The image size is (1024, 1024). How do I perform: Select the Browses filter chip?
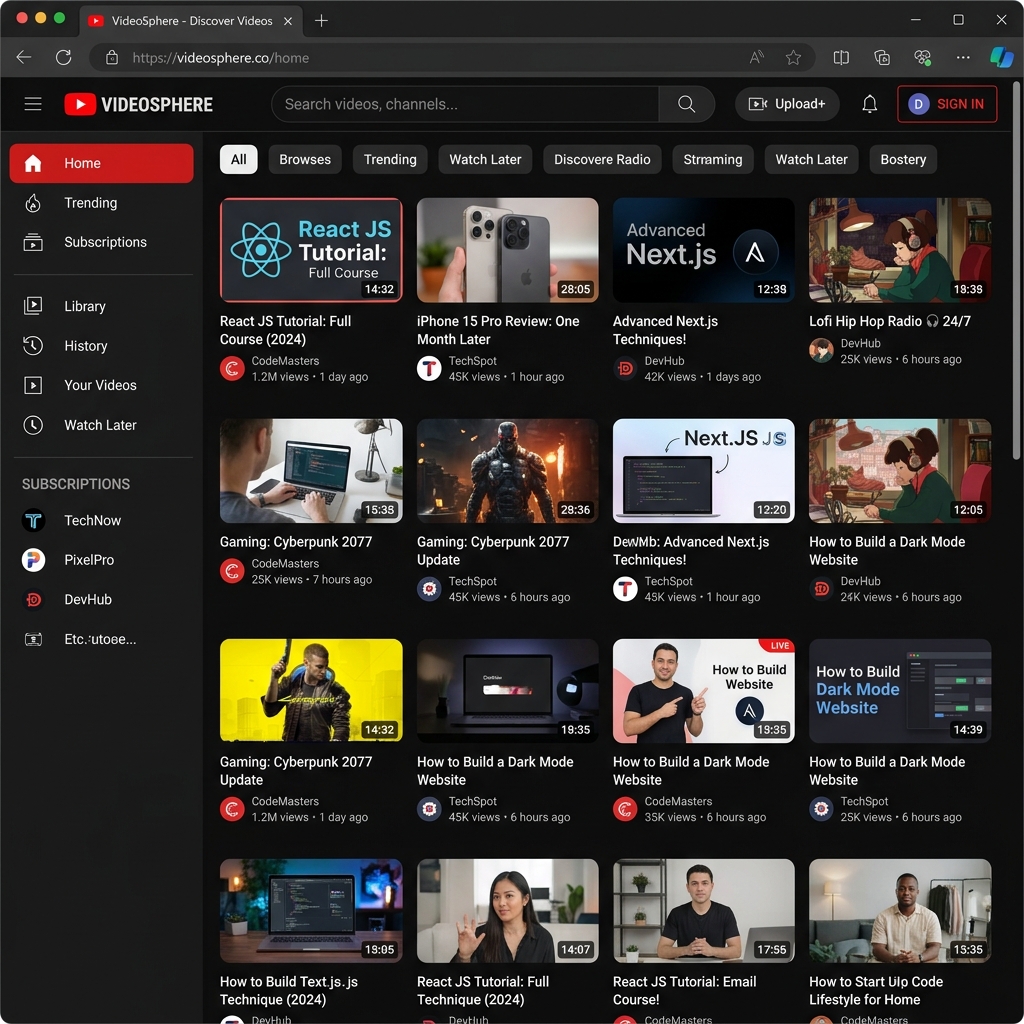click(x=305, y=159)
